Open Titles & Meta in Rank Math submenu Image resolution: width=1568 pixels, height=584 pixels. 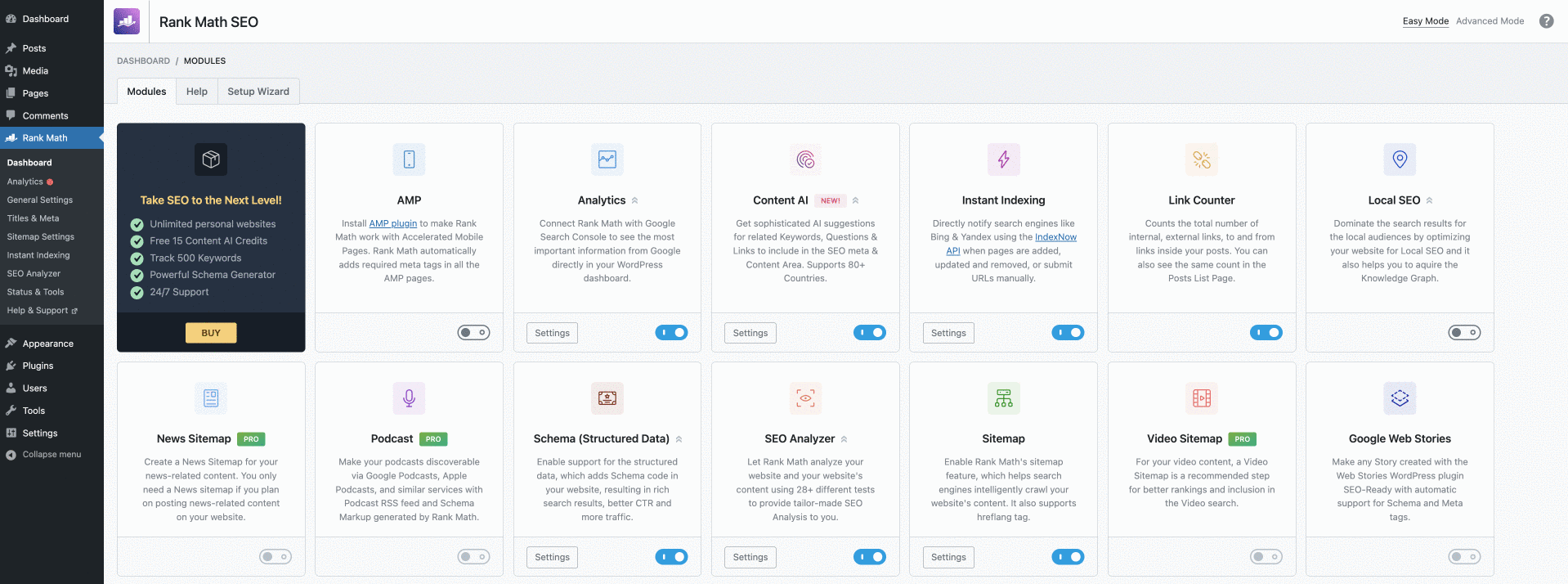point(33,218)
